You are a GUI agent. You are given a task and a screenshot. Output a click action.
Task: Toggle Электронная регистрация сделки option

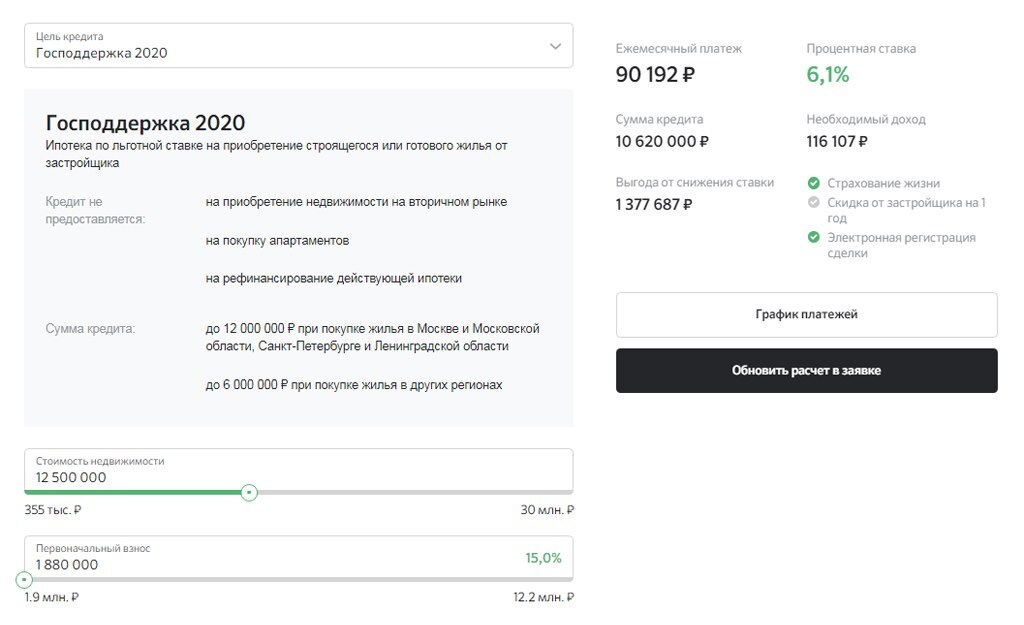tap(814, 238)
